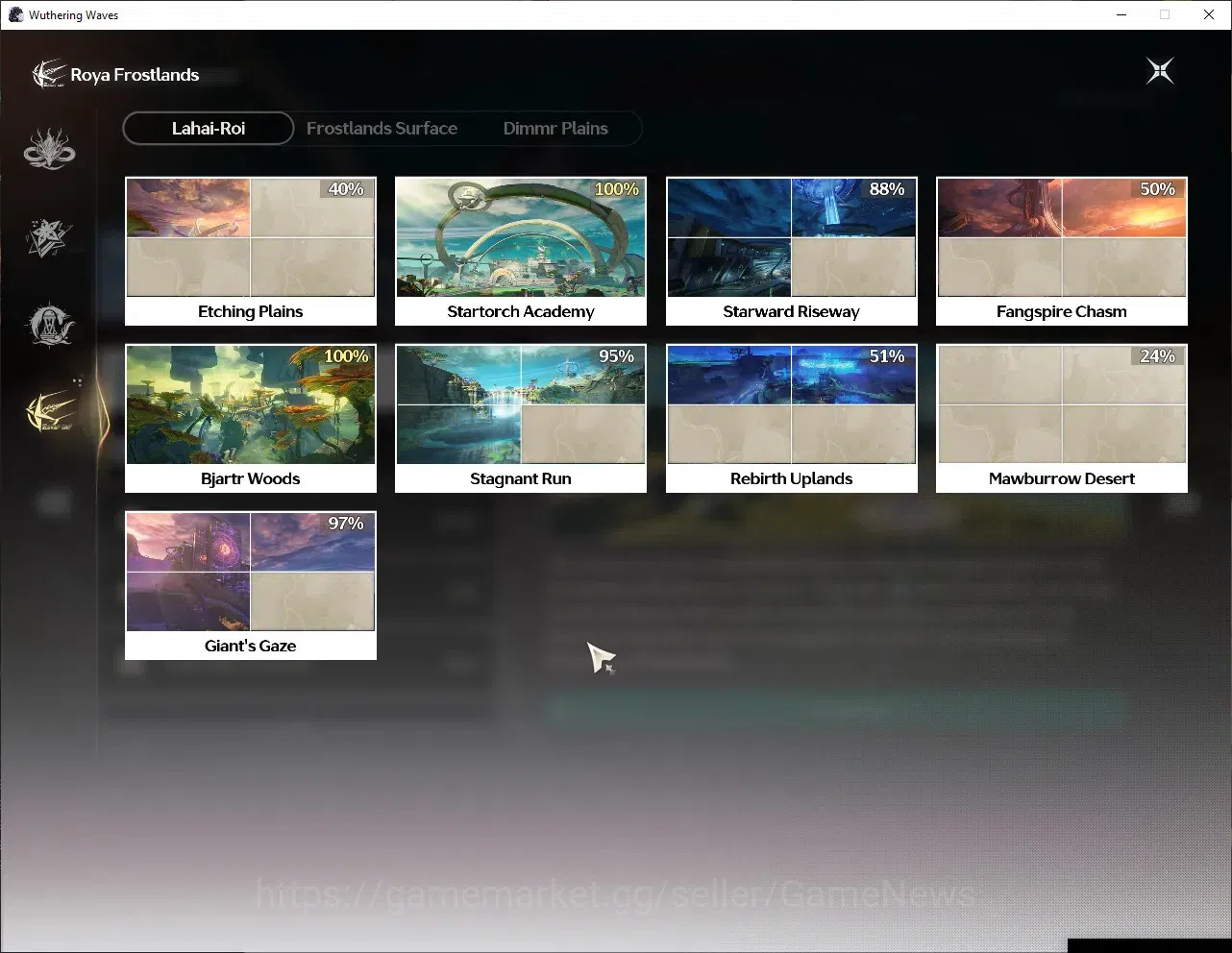Select the highlighted Roya Frostlands sidebar emblem
The height and width of the screenshot is (953, 1232).
pyautogui.click(x=51, y=411)
